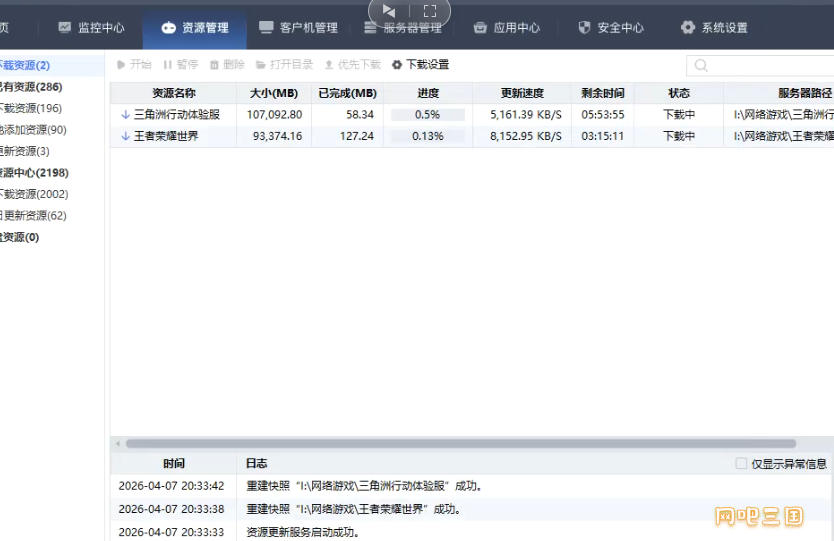The width and height of the screenshot is (834, 541).
Task: Select log entry at 20:33:42
Action: [472, 486]
